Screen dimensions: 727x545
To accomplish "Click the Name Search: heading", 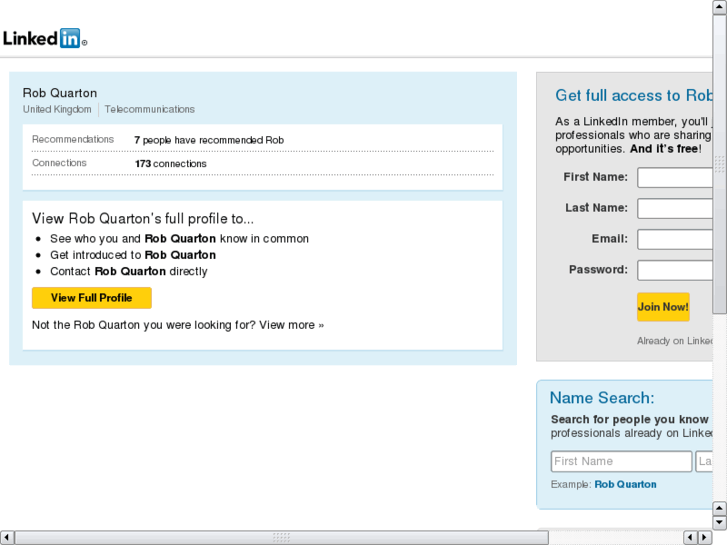I will click(602, 398).
